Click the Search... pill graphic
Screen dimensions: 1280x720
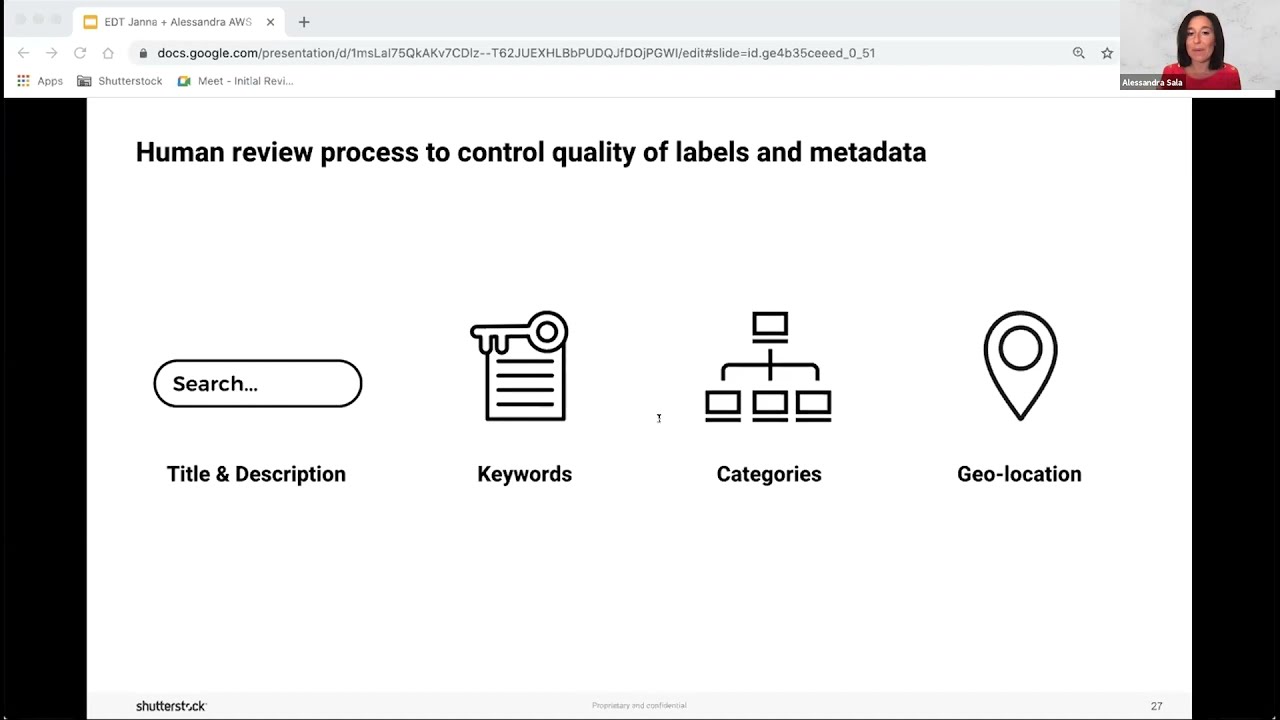pyautogui.click(x=258, y=384)
